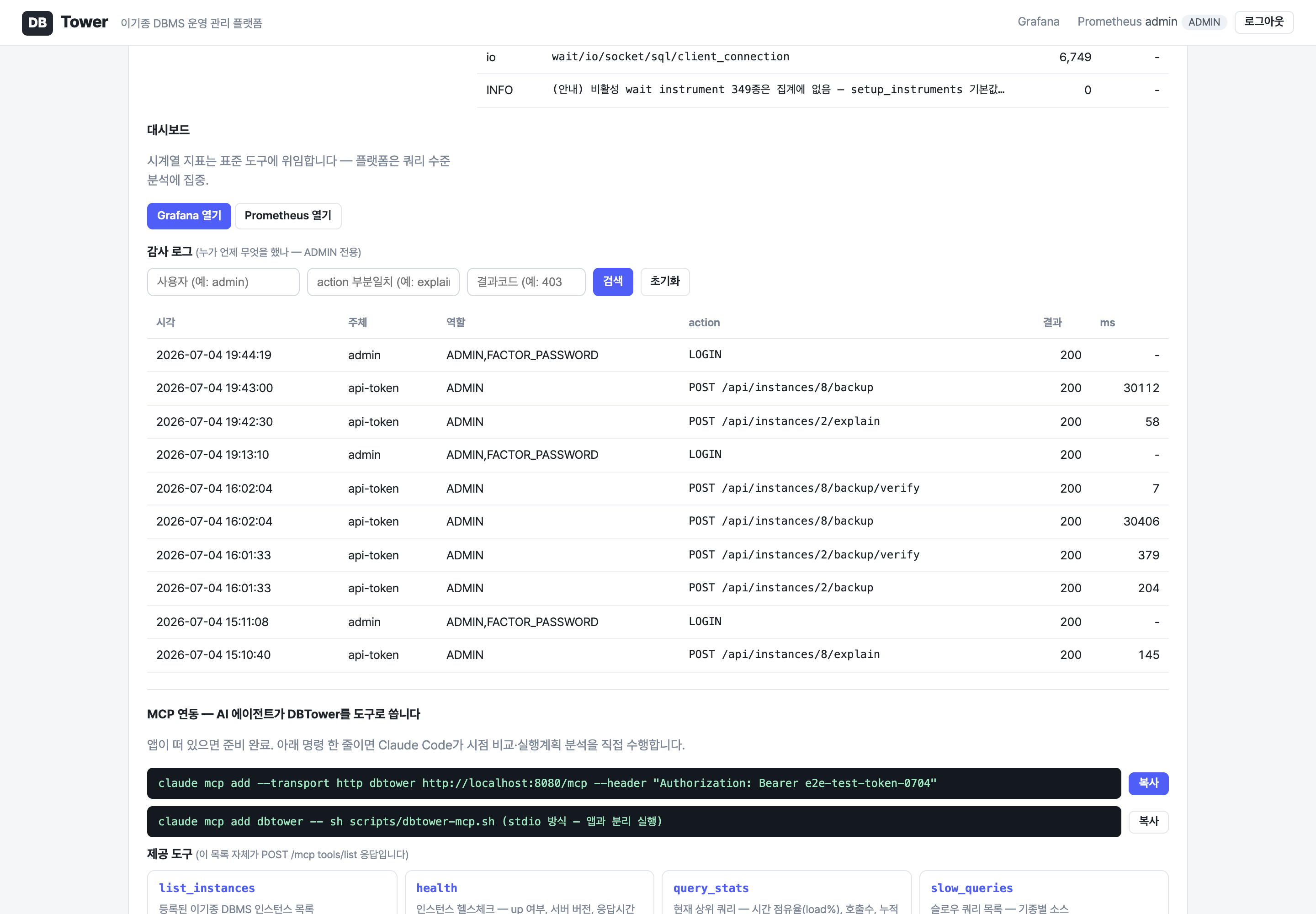Click the 결과 column header

coord(1052,323)
